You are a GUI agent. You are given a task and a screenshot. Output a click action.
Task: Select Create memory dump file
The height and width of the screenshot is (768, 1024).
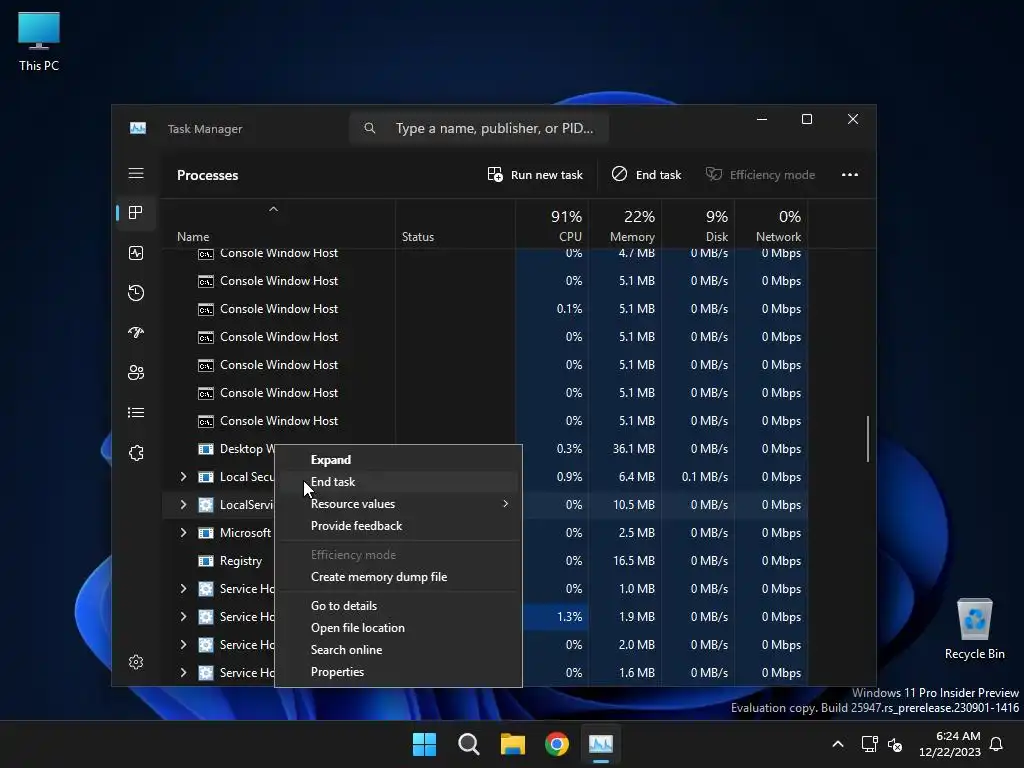398,577
